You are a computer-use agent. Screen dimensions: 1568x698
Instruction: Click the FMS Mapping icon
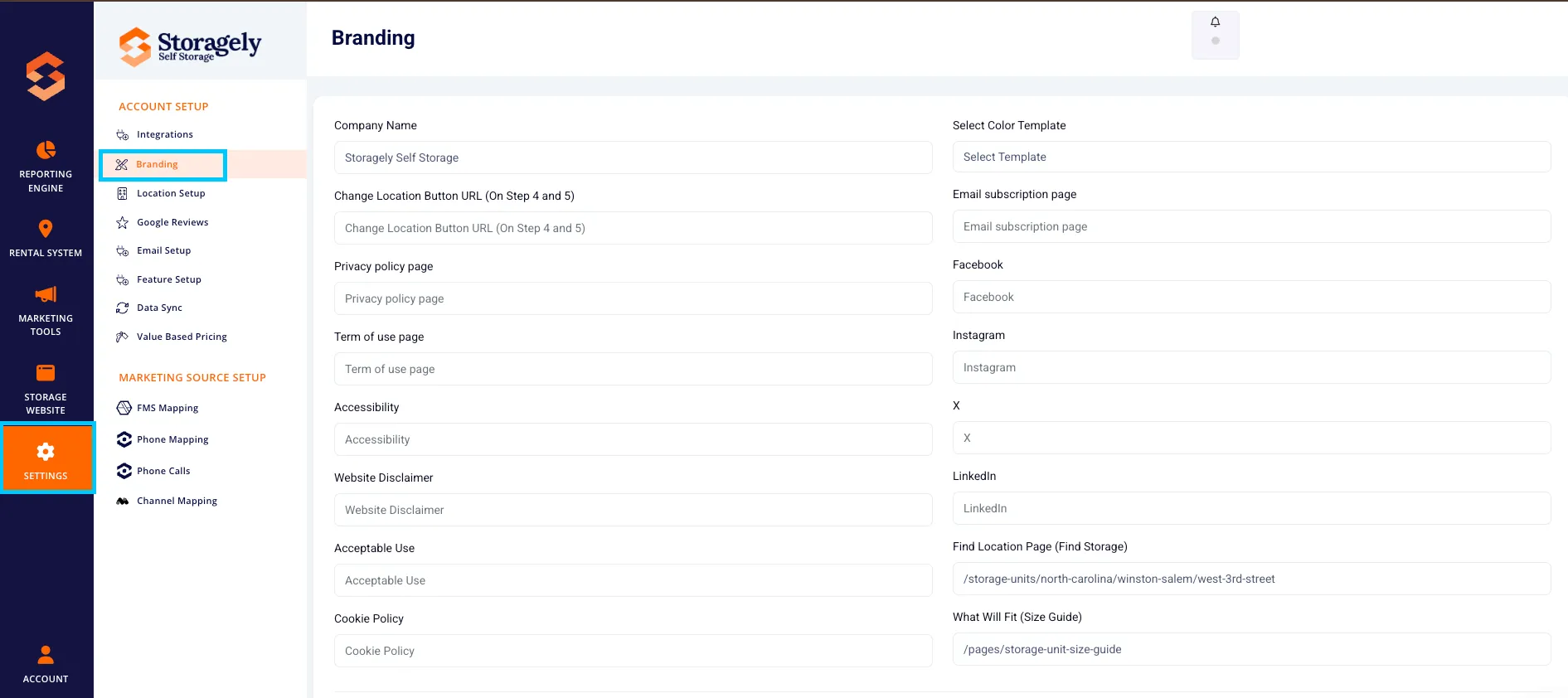[x=124, y=408]
